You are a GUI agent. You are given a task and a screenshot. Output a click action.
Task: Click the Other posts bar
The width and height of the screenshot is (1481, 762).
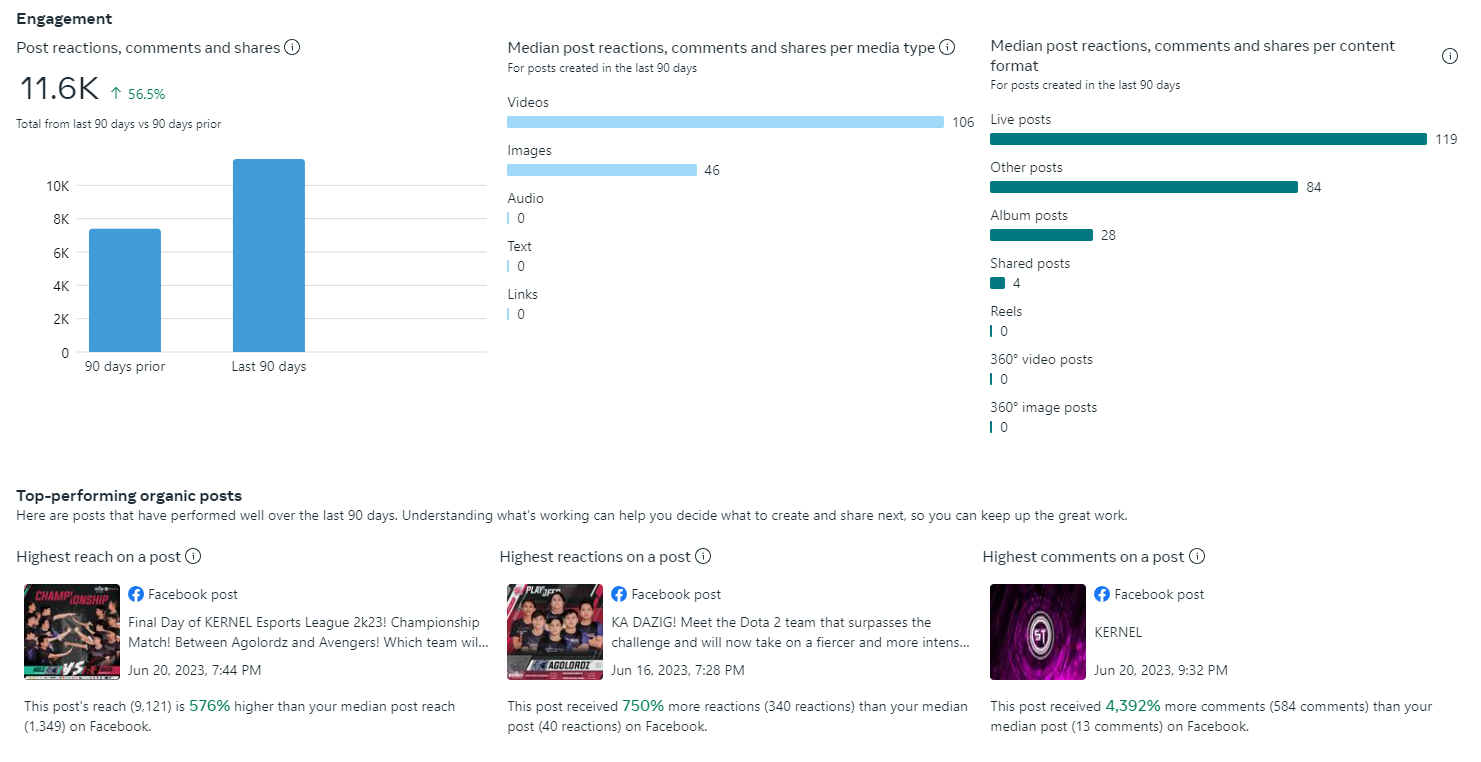pos(1143,187)
